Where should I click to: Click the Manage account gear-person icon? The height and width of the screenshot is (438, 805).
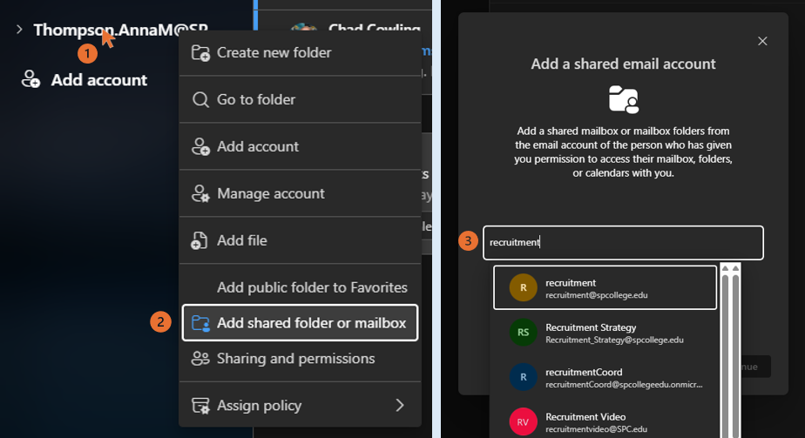200,194
